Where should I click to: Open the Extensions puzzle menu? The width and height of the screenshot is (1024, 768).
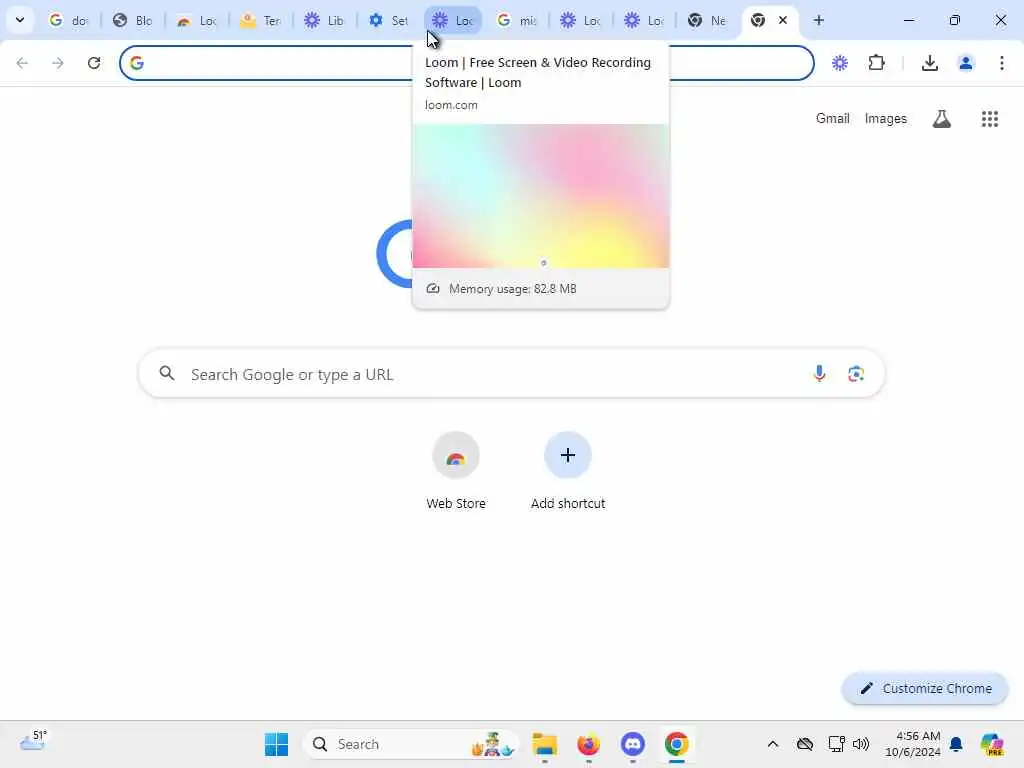(876, 63)
